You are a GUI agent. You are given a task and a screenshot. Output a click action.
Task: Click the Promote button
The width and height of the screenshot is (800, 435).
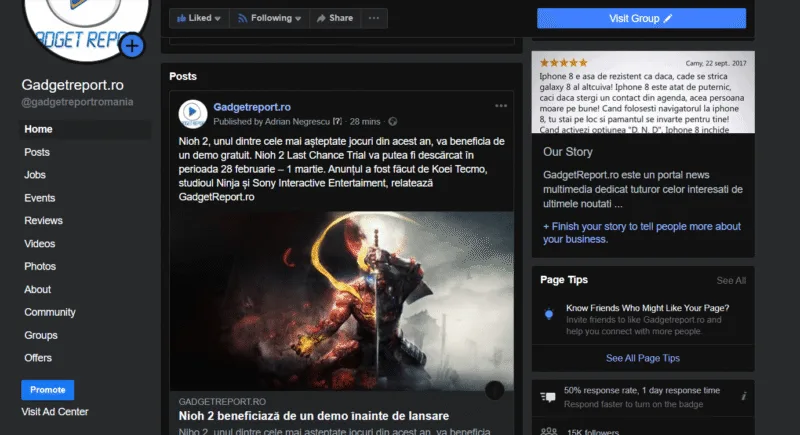click(47, 390)
